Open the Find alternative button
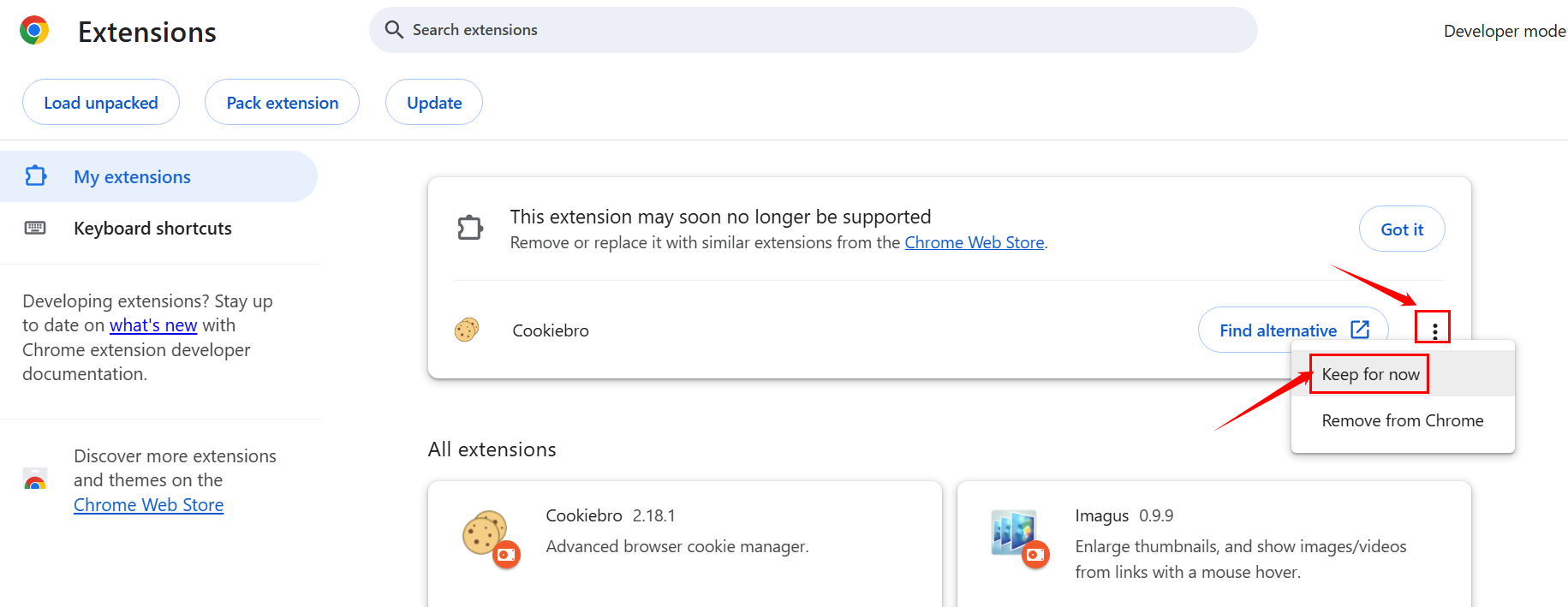 1293,330
